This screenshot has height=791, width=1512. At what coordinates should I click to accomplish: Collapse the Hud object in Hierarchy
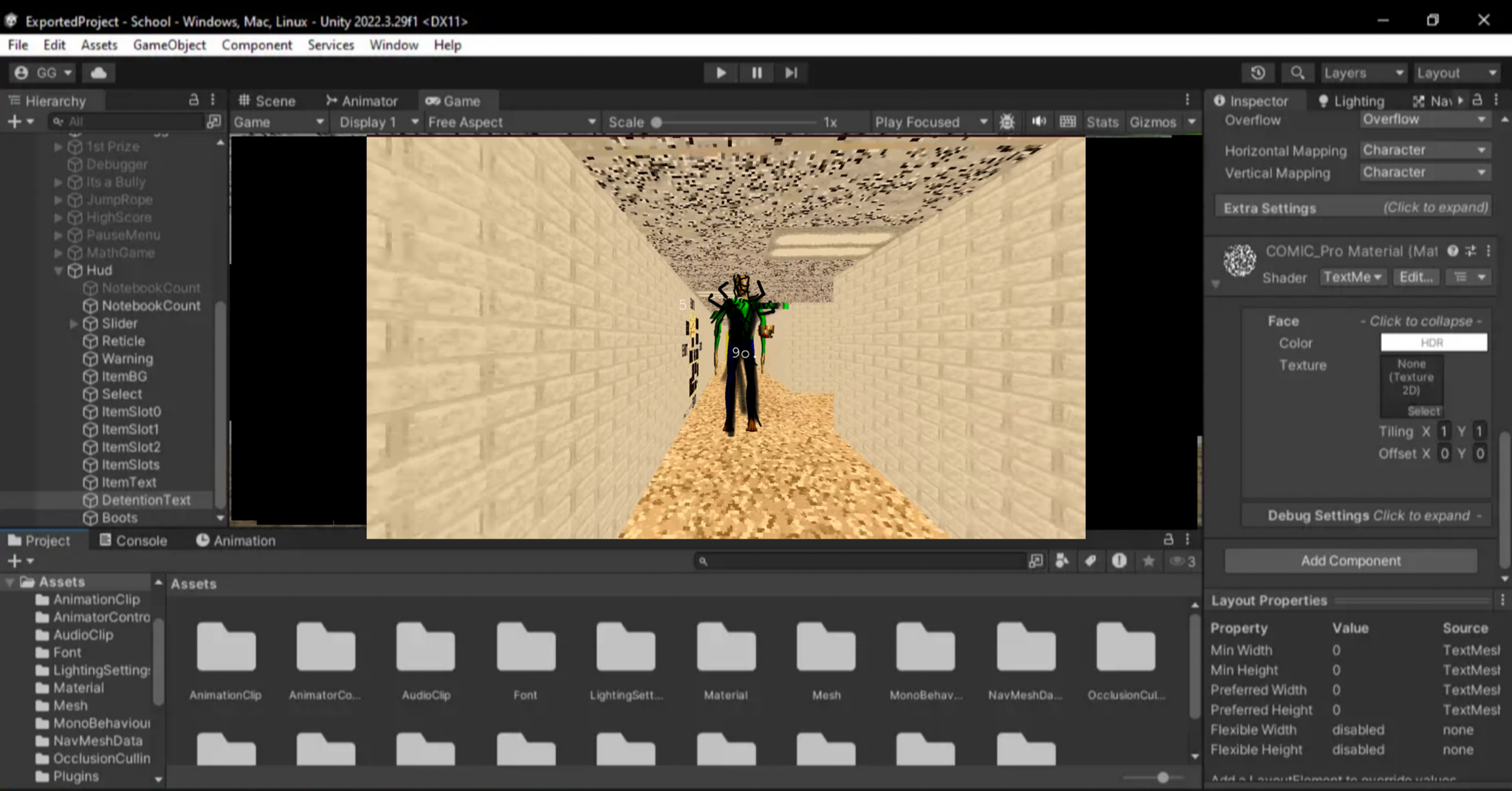58,271
